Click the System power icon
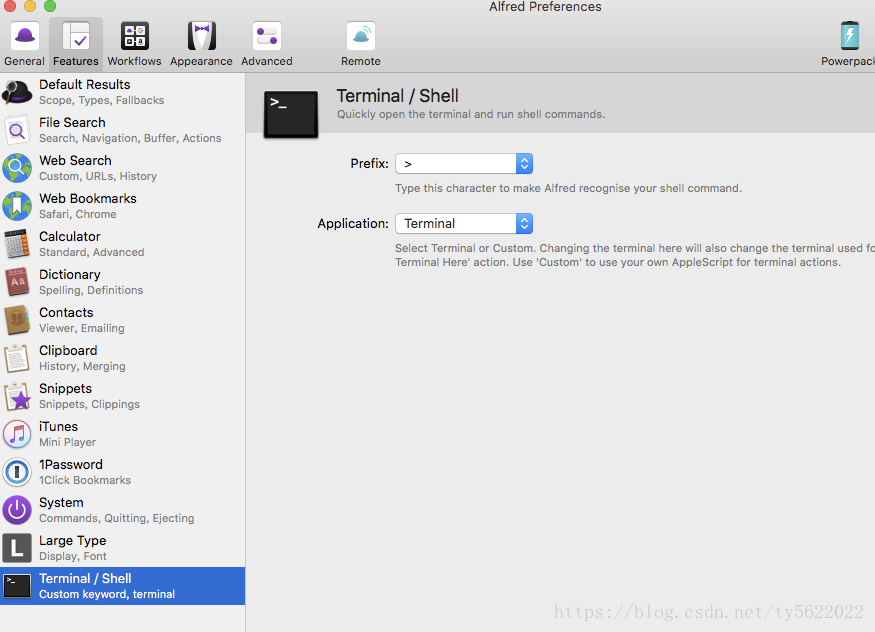 (x=17, y=510)
